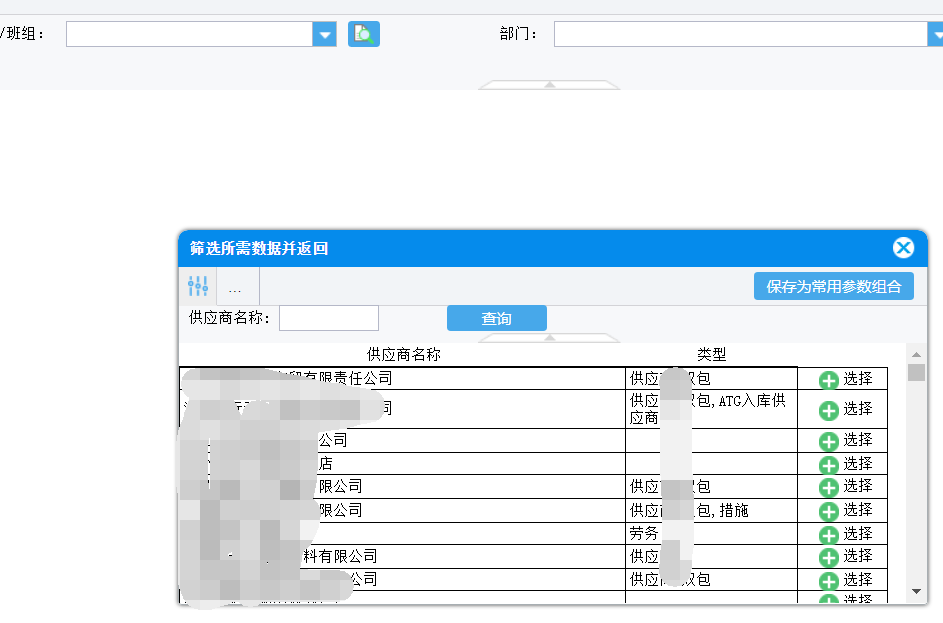Click the 劳务 type cell
This screenshot has height=623, width=943.
(711, 533)
